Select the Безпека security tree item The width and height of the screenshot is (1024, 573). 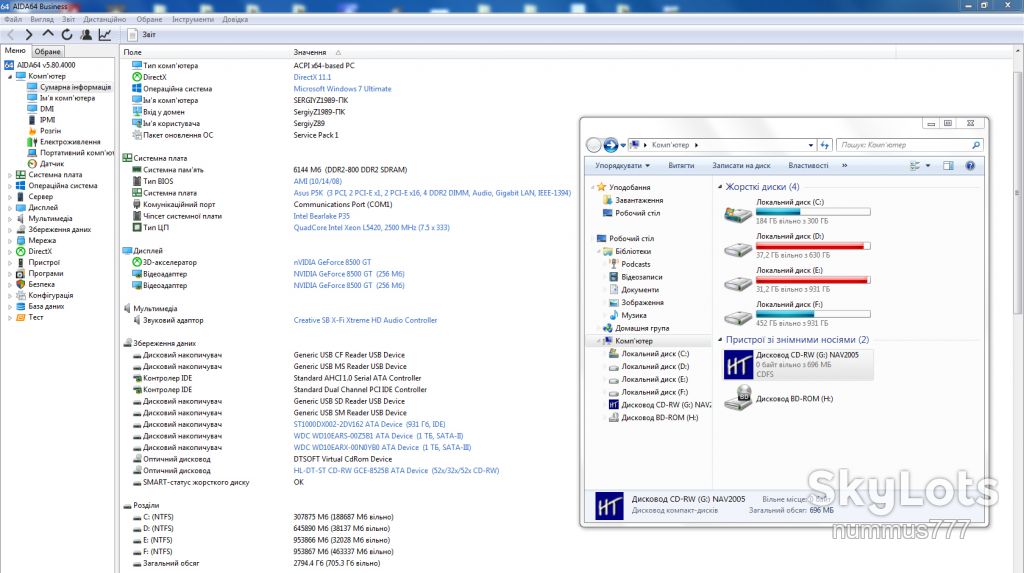pyautogui.click(x=41, y=284)
